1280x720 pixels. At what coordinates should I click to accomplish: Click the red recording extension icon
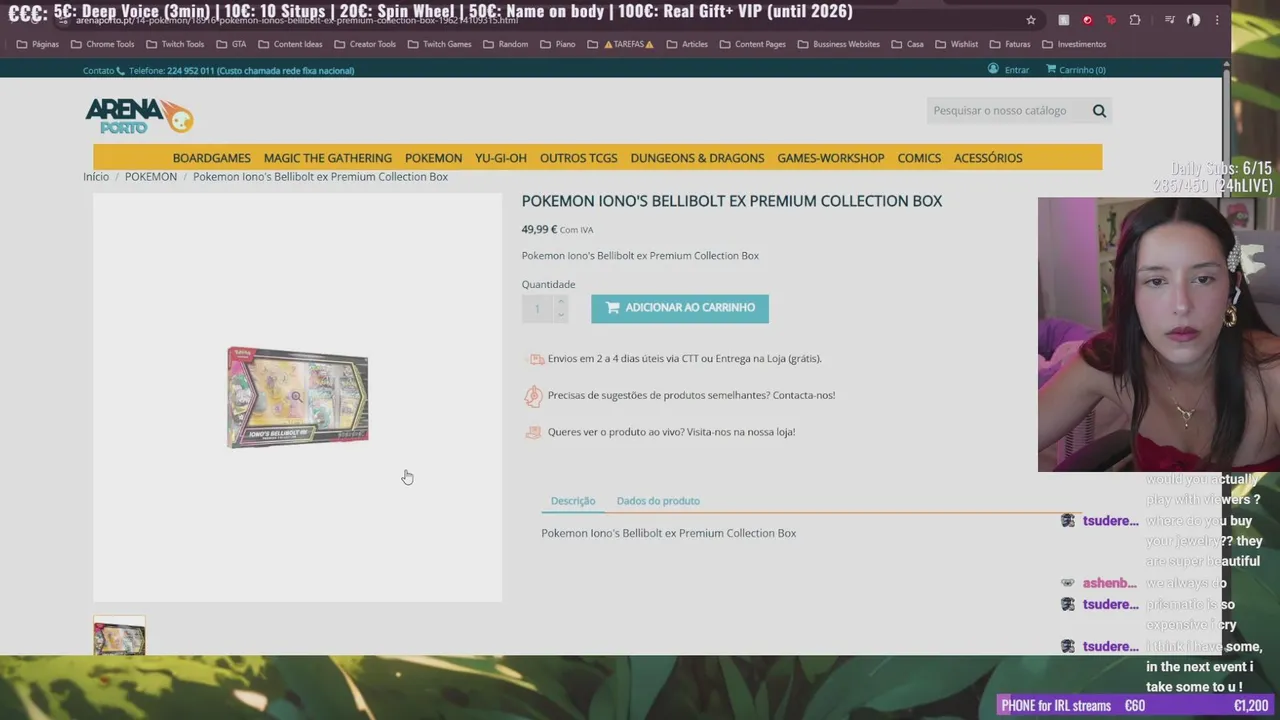pyautogui.click(x=1087, y=20)
